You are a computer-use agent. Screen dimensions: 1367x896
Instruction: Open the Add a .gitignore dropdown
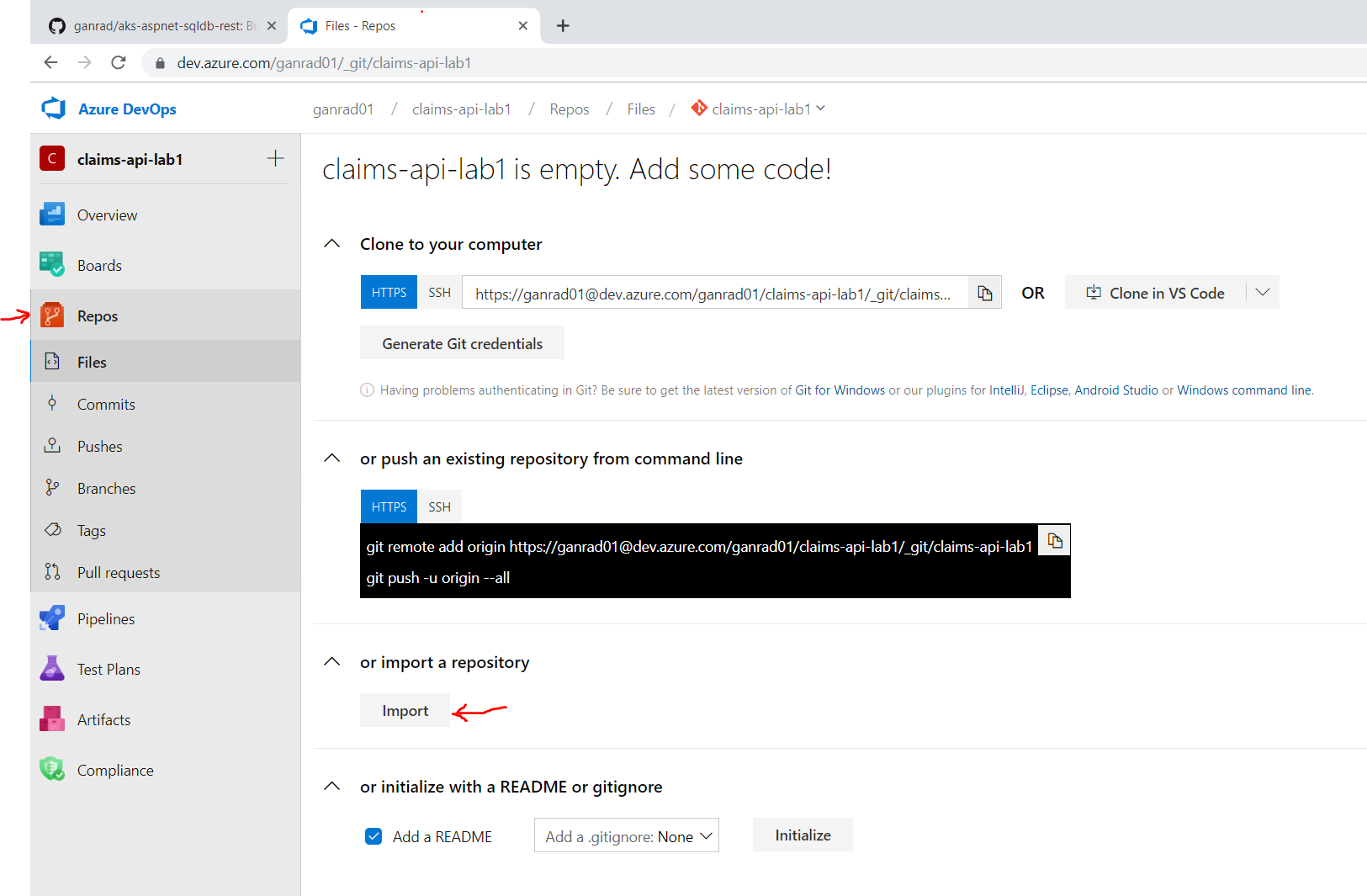click(x=627, y=835)
